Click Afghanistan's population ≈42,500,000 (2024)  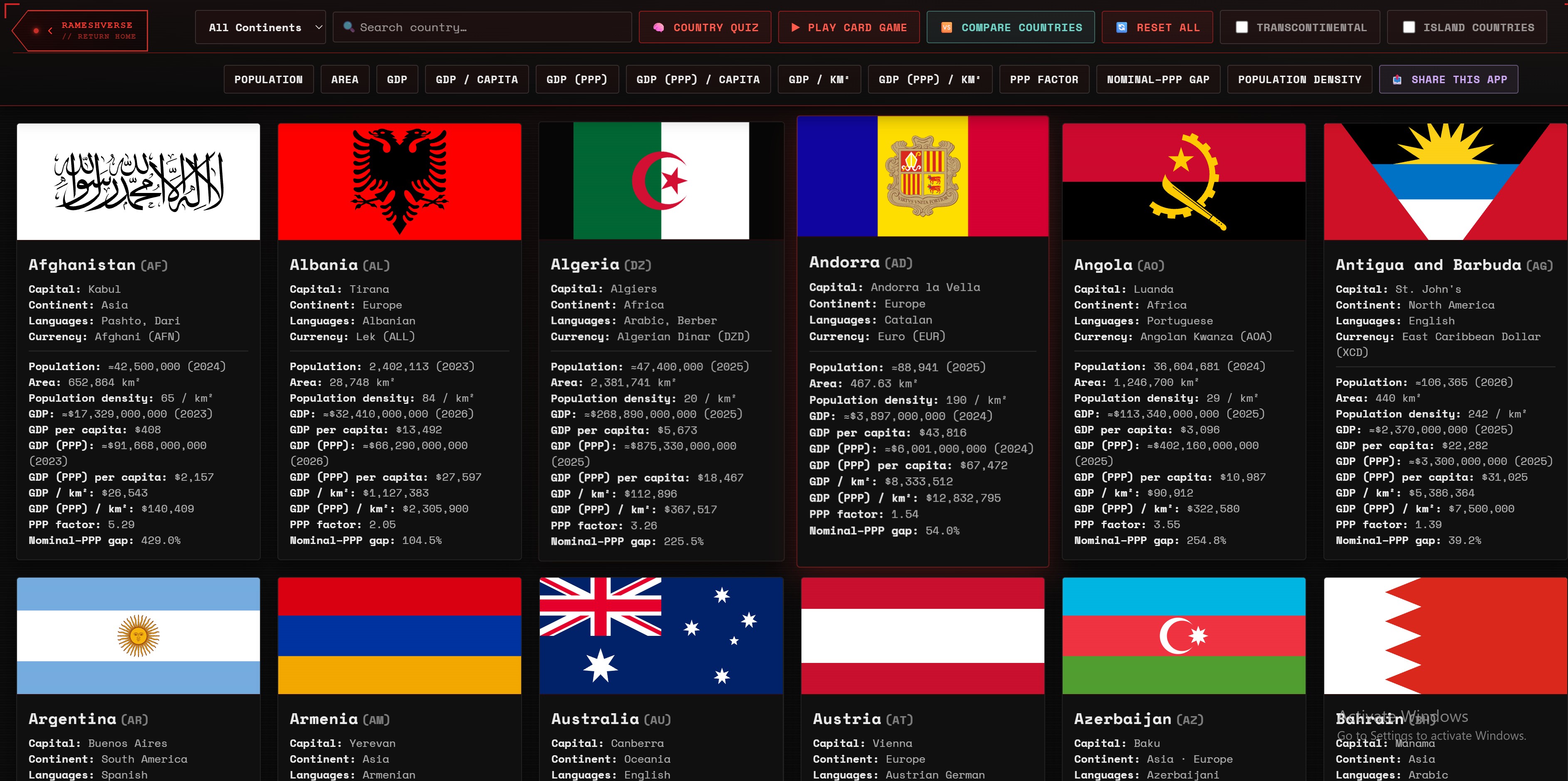point(167,366)
